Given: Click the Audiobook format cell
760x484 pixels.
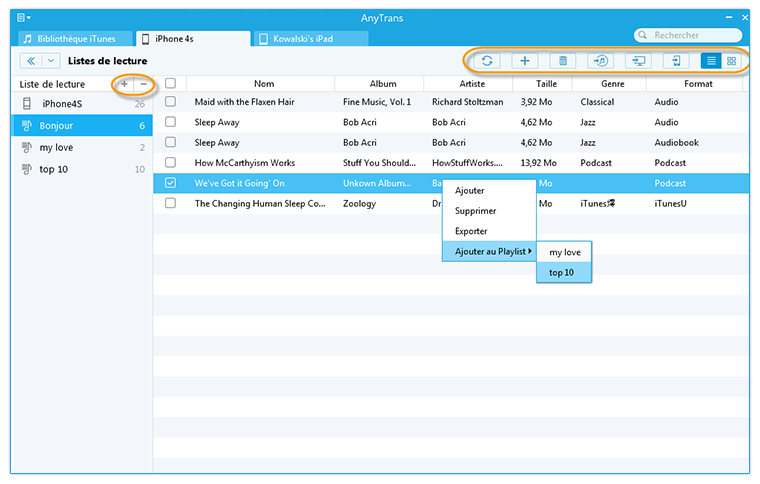Looking at the screenshot, I should [677, 142].
